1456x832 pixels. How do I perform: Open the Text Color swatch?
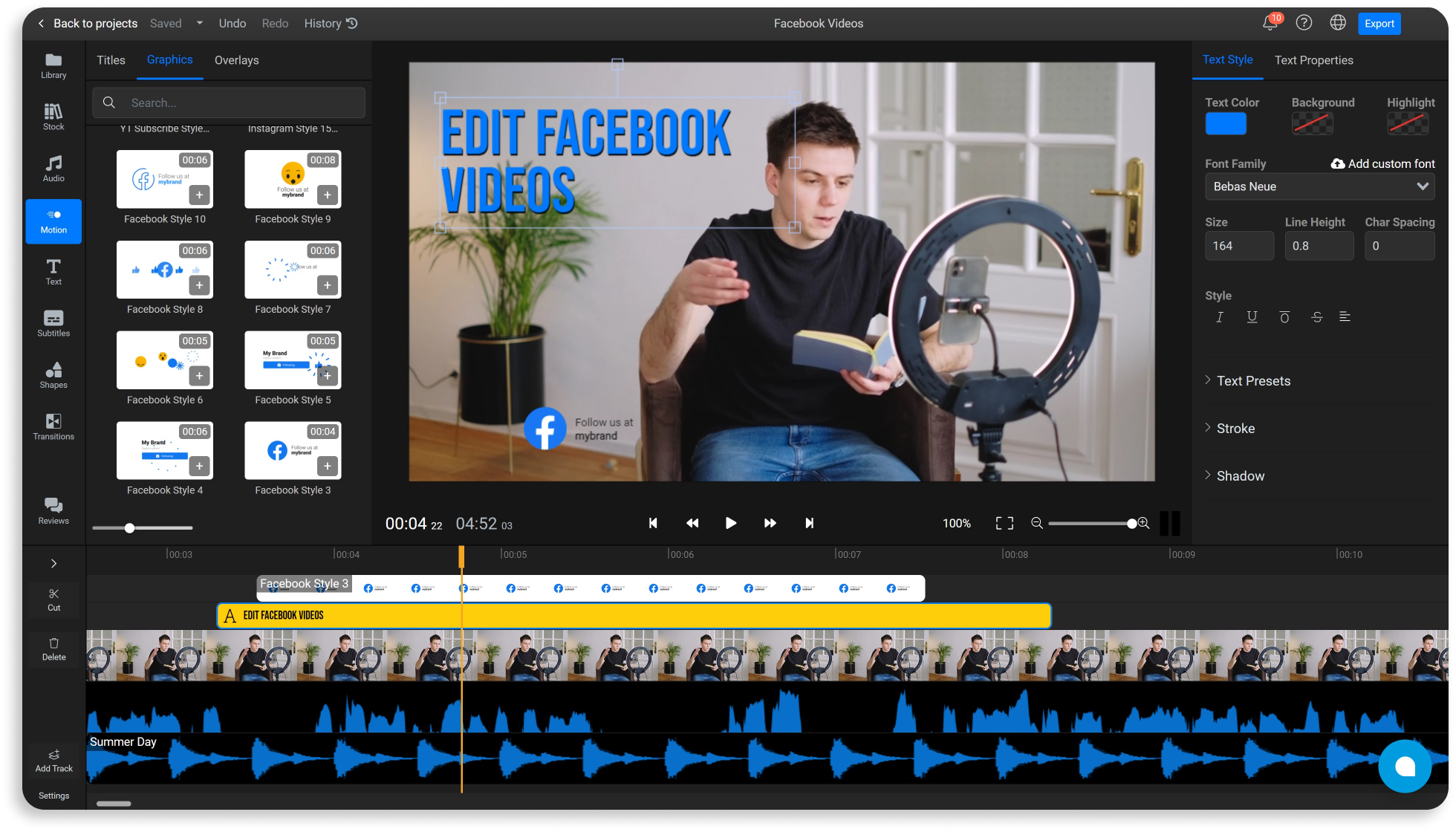(x=1226, y=123)
